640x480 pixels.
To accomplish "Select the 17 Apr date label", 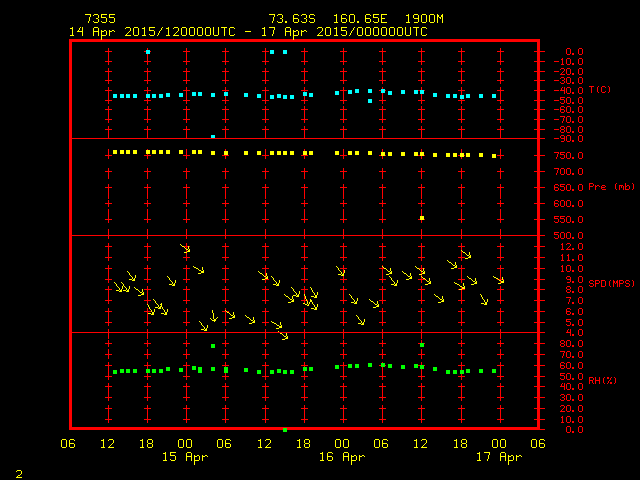I will [x=498, y=457].
